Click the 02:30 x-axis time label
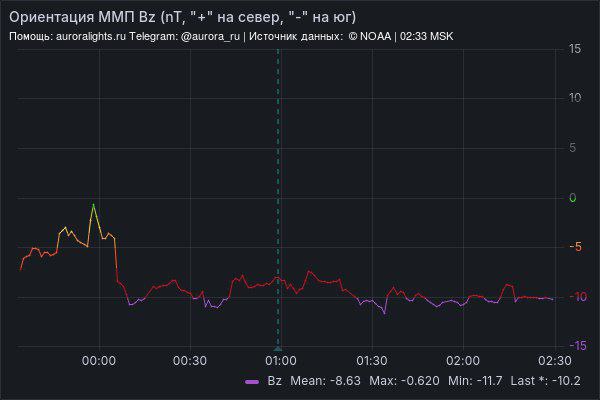 554,361
